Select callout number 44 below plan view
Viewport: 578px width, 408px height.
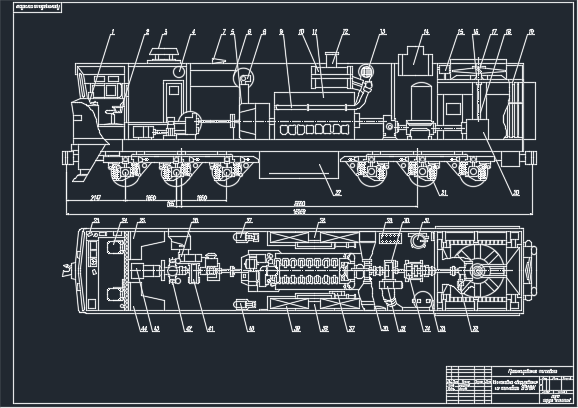(x=143, y=328)
